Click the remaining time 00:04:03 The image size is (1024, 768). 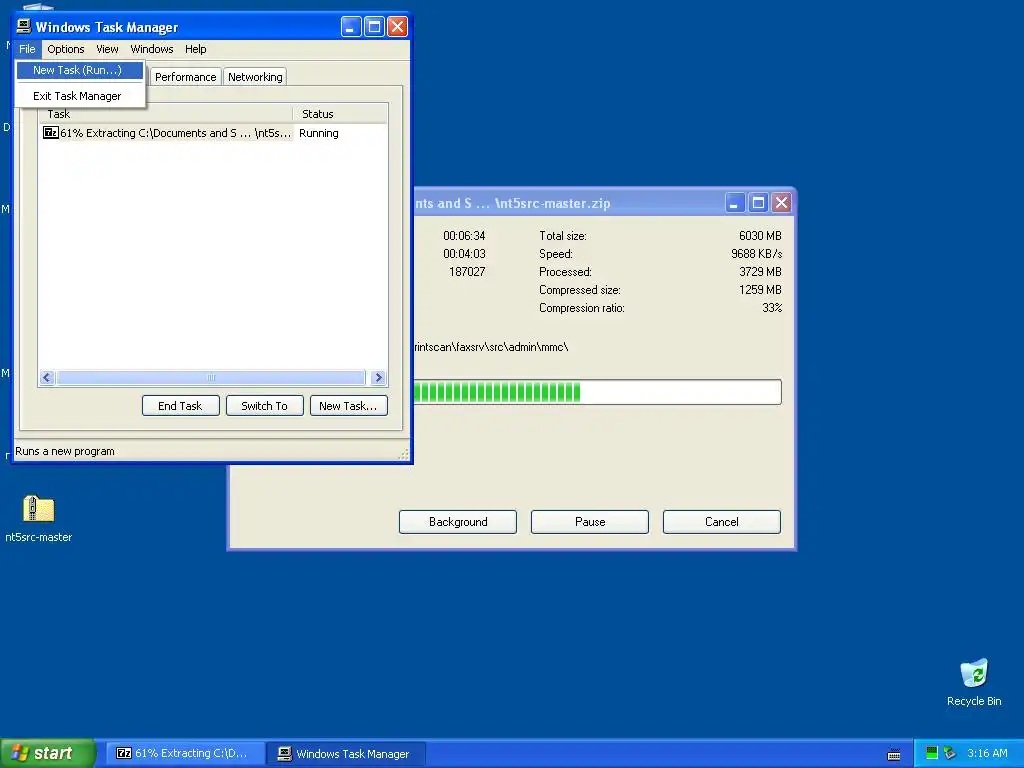(464, 253)
